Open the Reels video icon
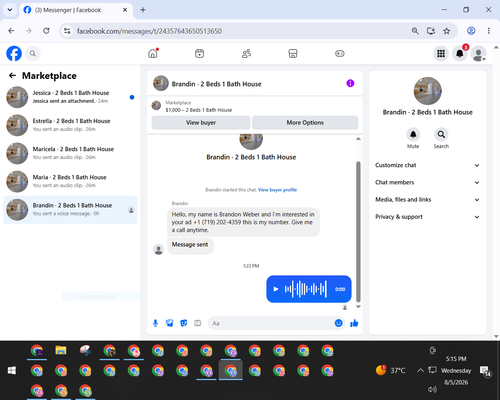This screenshot has height=400, width=500. (x=199, y=53)
